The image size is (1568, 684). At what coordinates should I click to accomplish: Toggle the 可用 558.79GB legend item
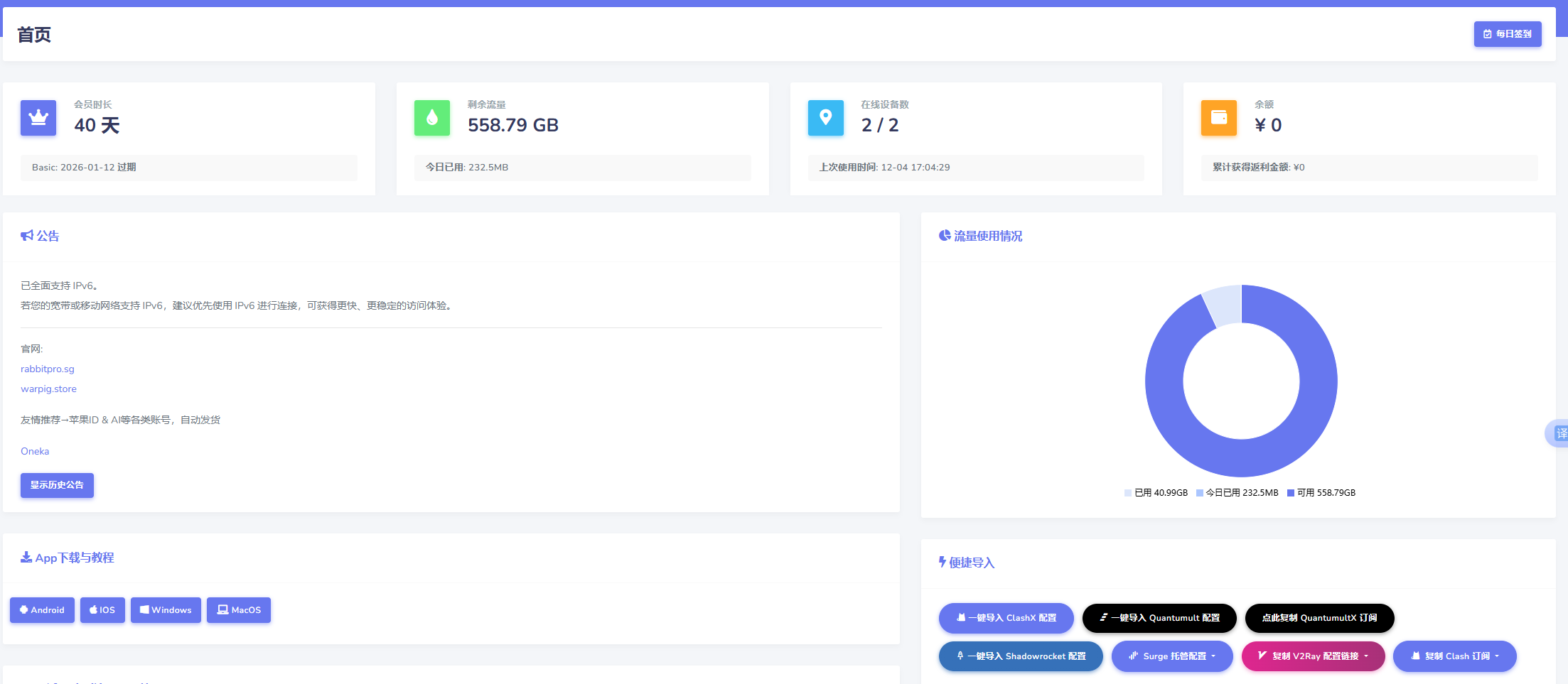point(1321,493)
